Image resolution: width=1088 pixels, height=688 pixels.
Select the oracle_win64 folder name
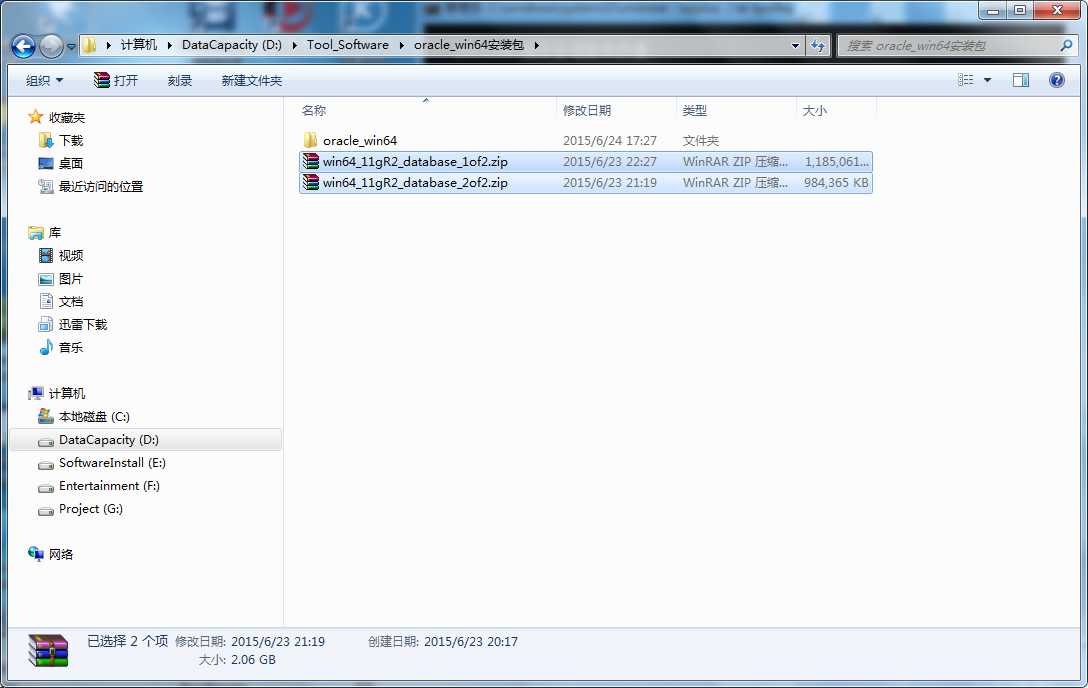point(360,141)
